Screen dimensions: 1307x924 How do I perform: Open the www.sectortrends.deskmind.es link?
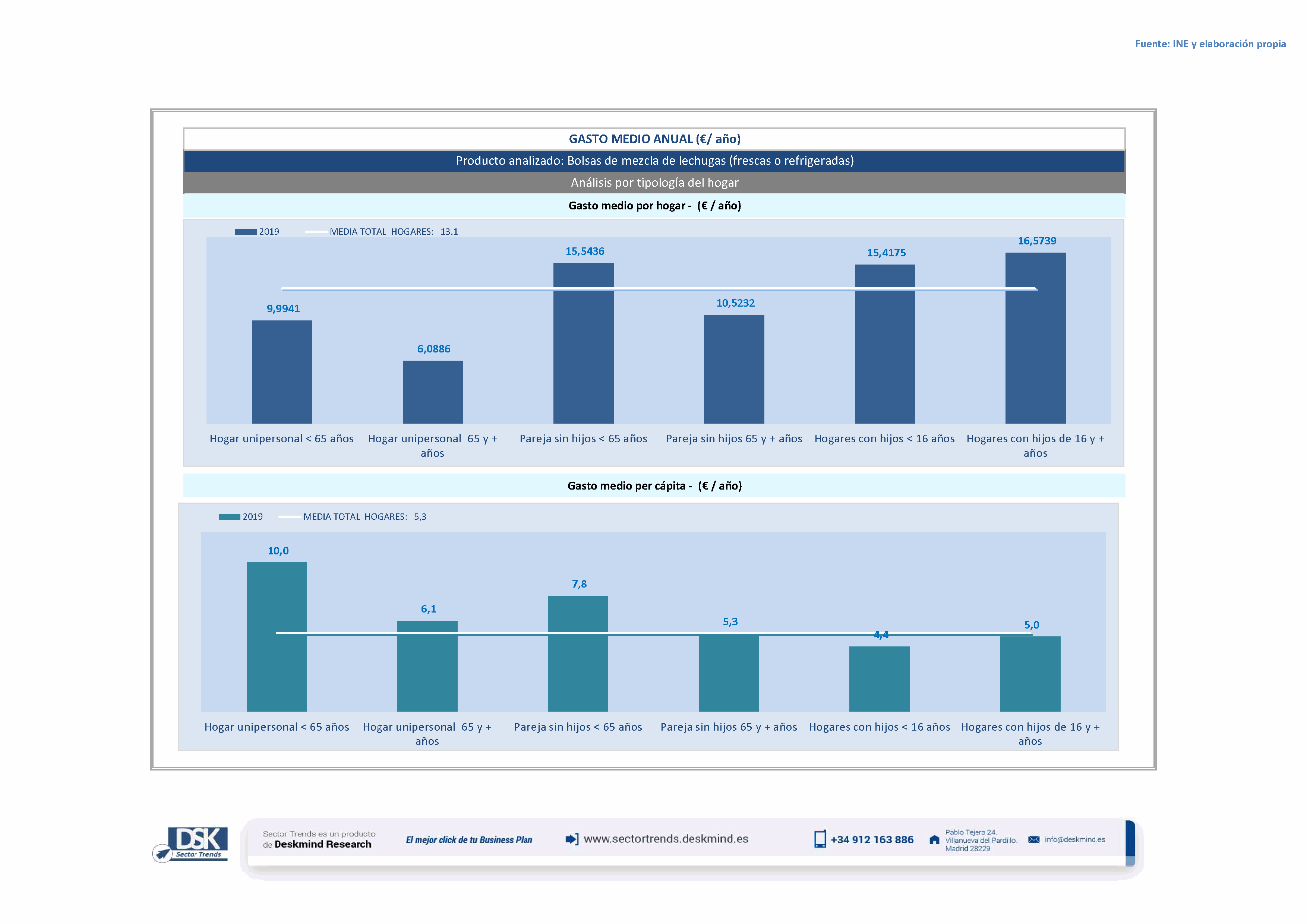click(666, 839)
